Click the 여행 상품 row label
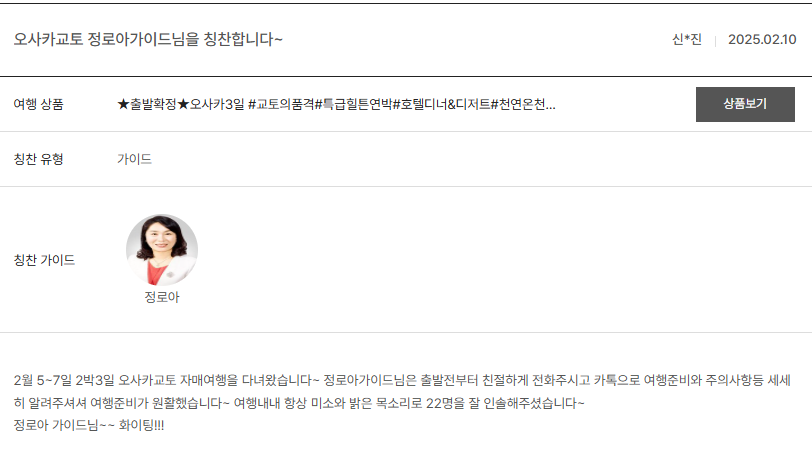Viewport: 812px width, 461px height. tap(38, 104)
